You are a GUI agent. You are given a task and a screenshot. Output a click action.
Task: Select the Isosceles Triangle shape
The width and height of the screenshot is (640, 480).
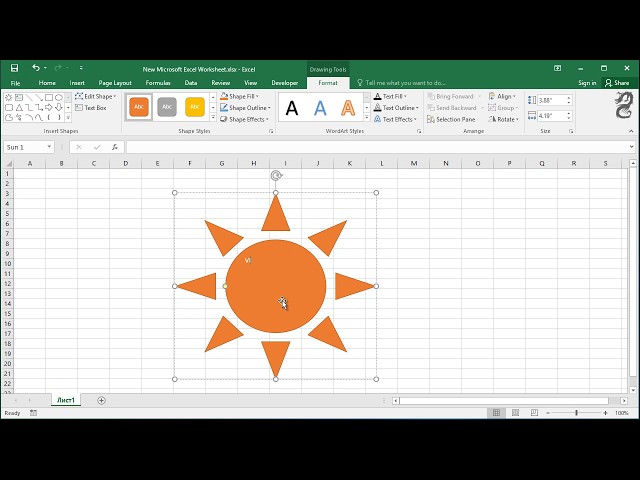(x=19, y=107)
